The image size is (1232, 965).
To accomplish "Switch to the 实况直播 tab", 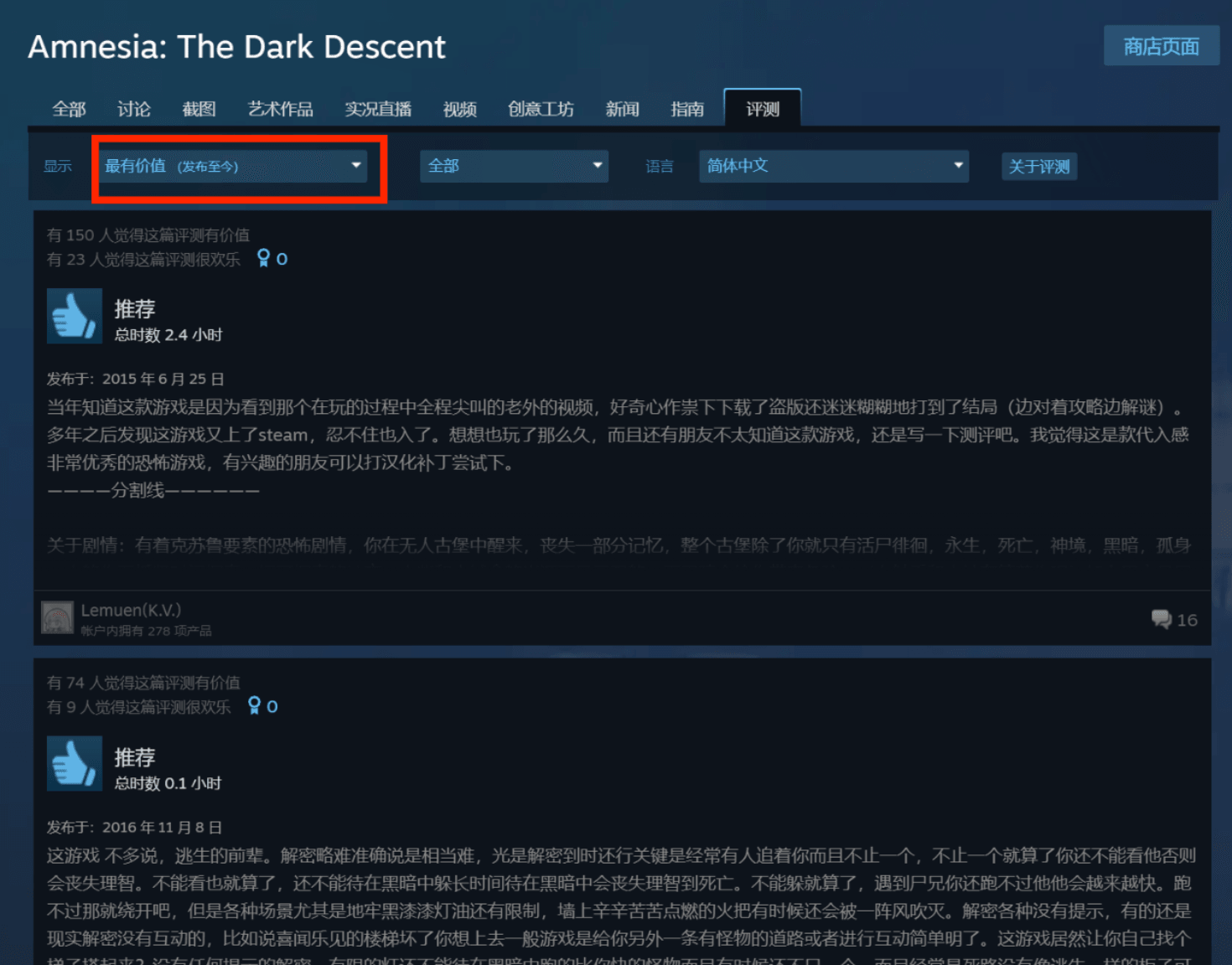I will (378, 109).
